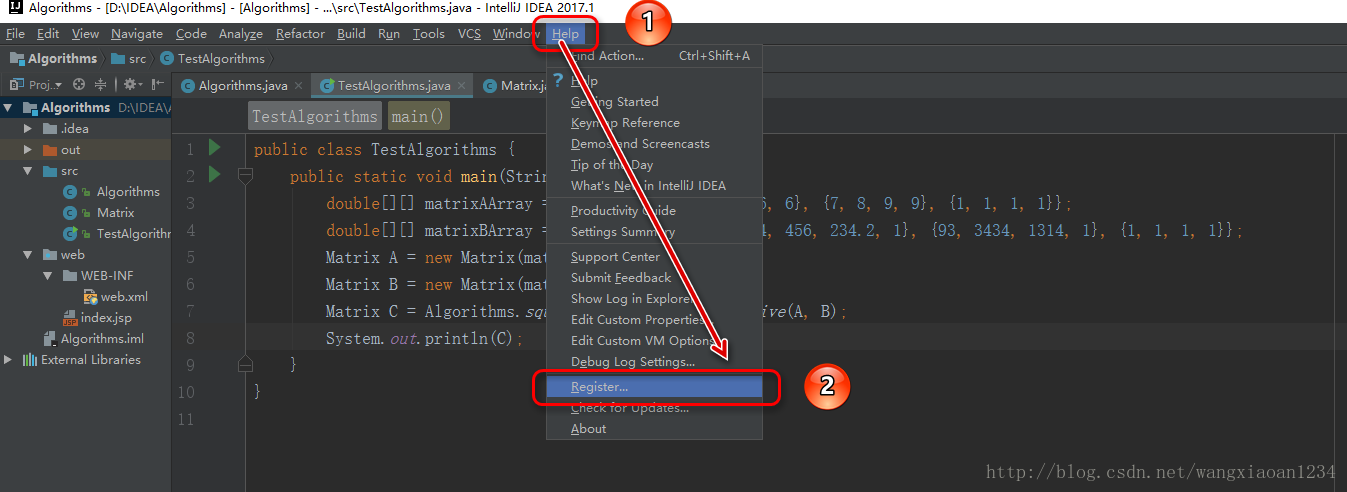Open the VCS menu

(470, 34)
